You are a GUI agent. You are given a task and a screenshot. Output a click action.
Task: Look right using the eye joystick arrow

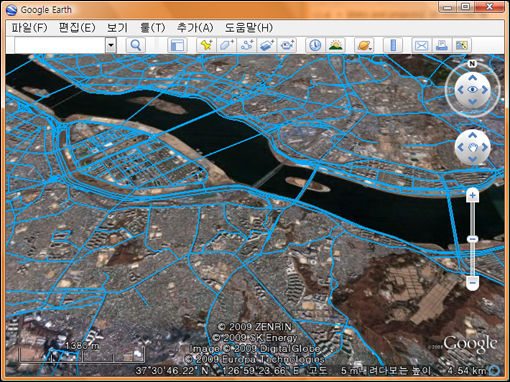point(485,90)
